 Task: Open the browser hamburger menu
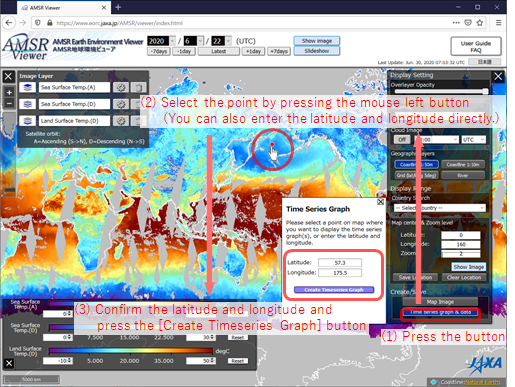(498, 23)
